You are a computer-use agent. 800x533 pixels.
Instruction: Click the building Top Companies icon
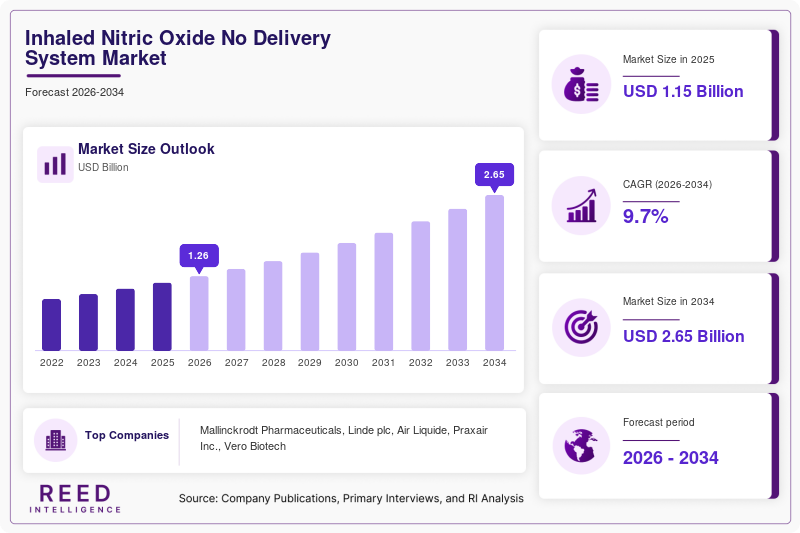point(56,440)
